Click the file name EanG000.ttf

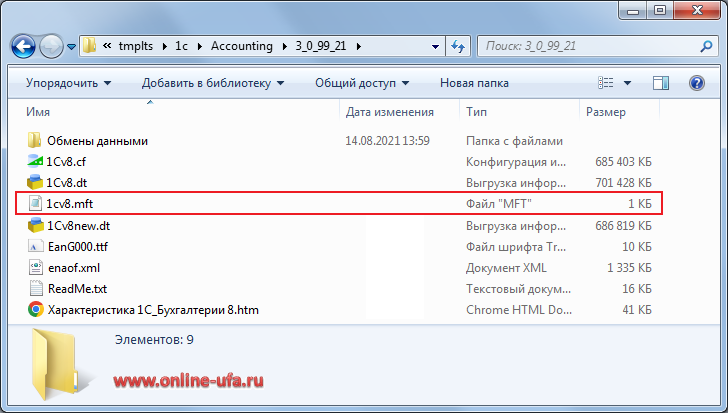click(78, 247)
